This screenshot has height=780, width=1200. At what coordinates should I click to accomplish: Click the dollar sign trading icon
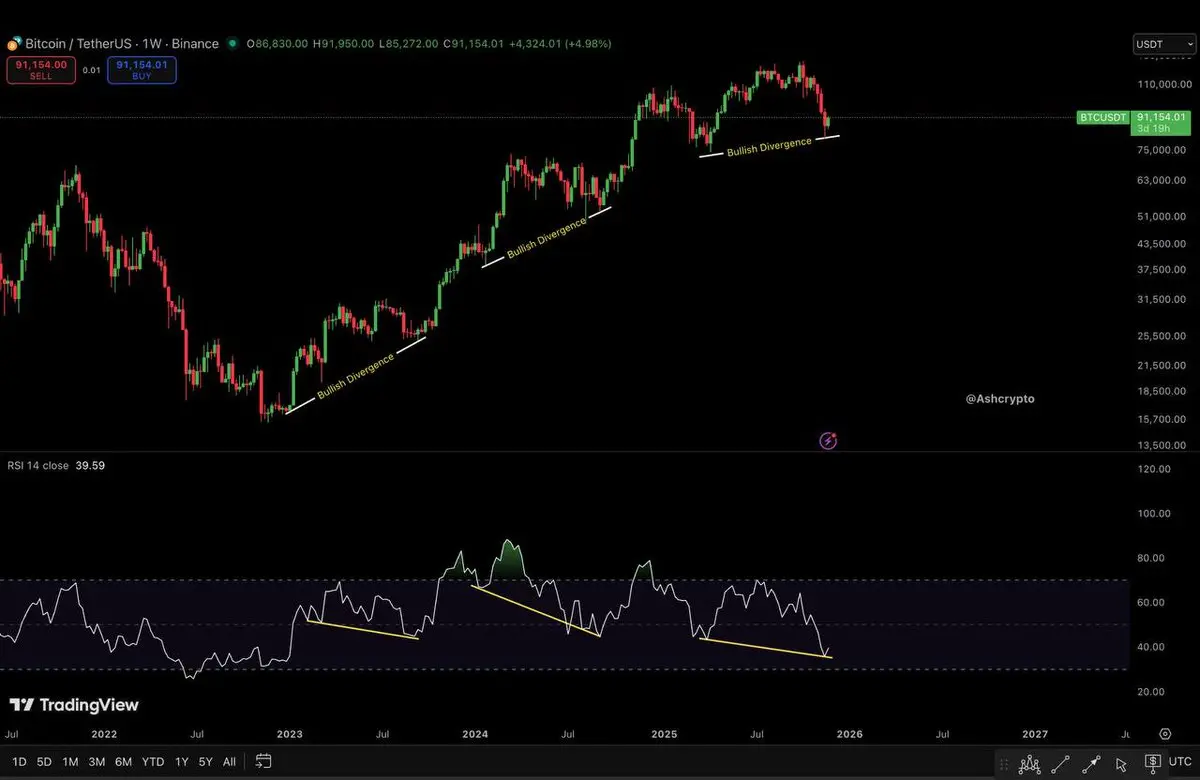click(1153, 763)
